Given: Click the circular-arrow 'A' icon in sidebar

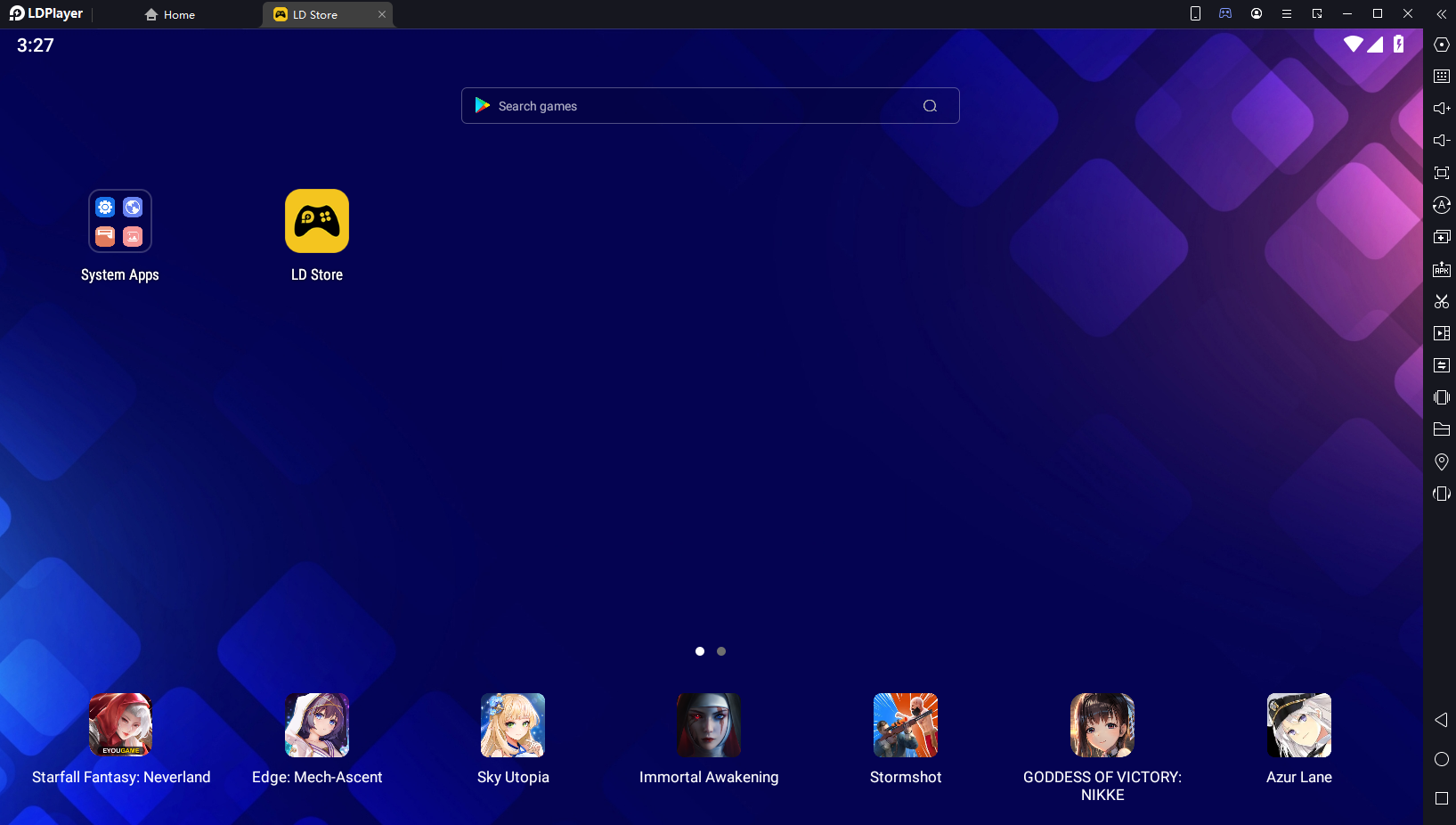Looking at the screenshot, I should point(1442,205).
